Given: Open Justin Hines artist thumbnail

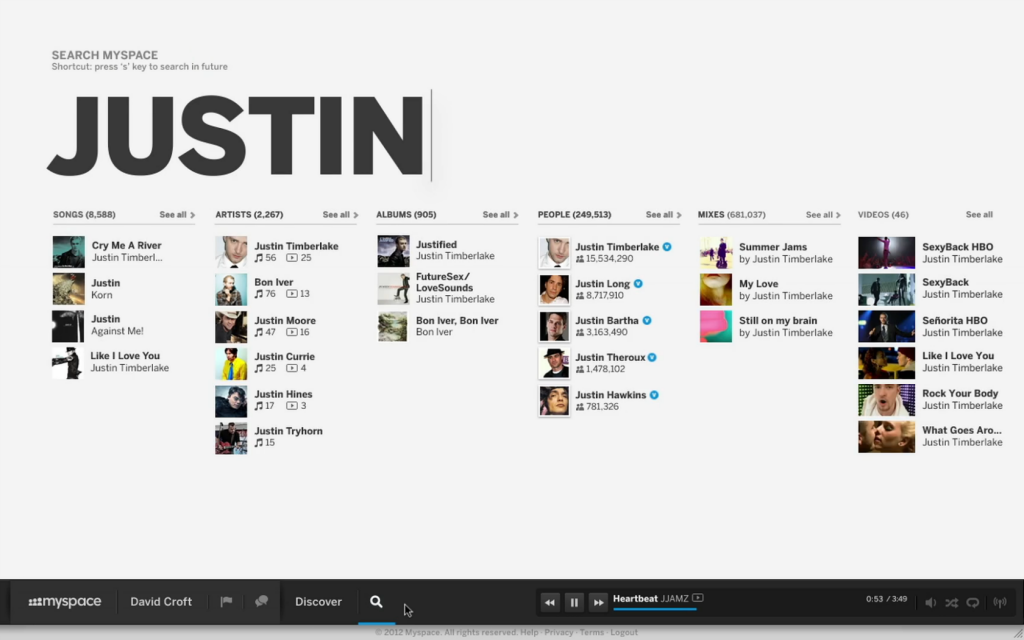Looking at the screenshot, I should tap(231, 401).
